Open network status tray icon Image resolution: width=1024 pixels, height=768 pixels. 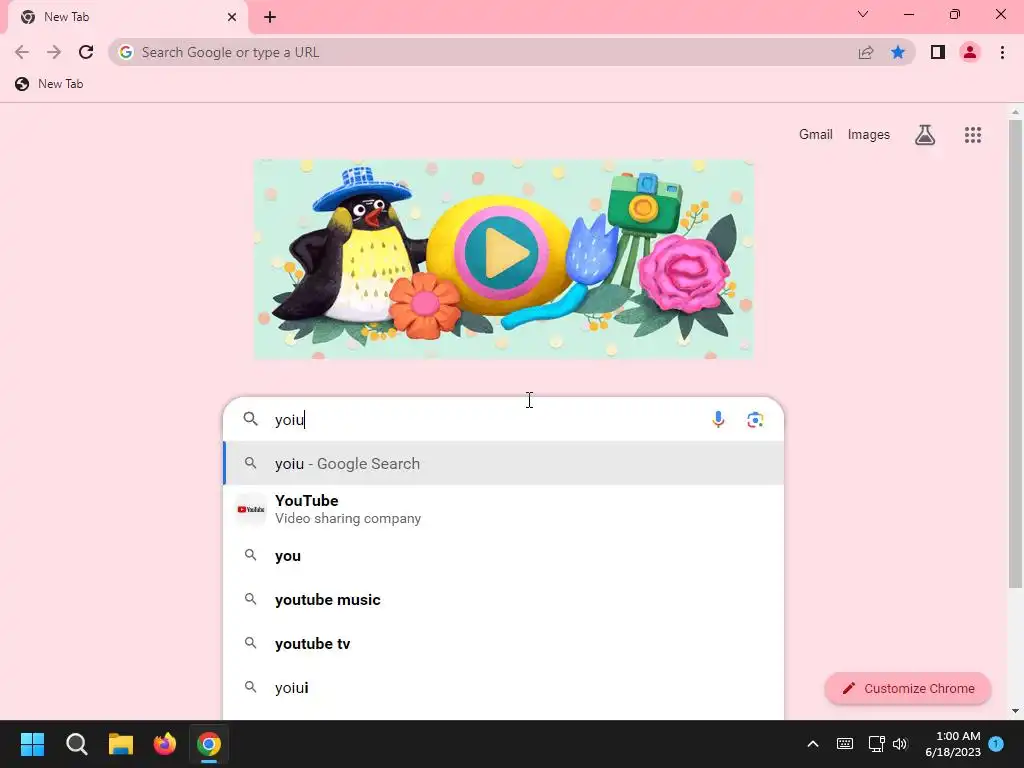(876, 744)
